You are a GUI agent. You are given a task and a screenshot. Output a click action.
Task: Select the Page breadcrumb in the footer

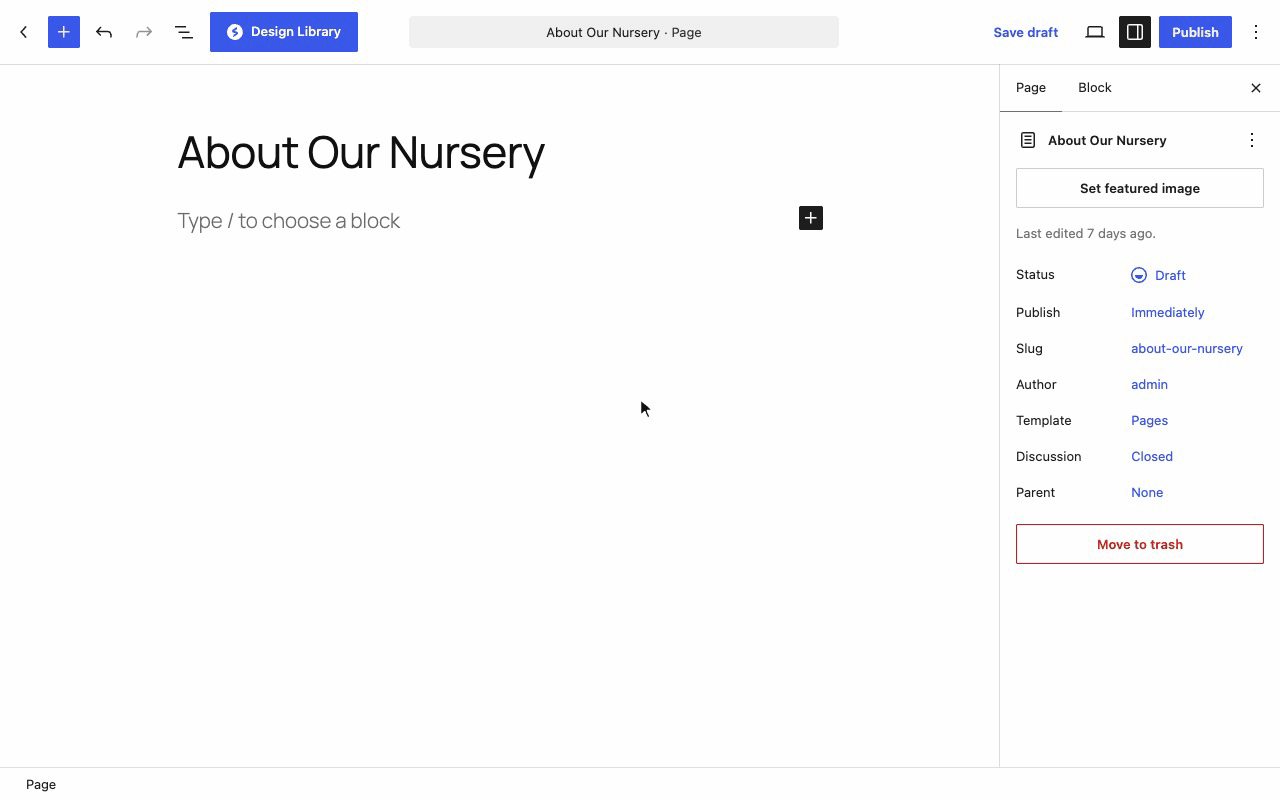click(41, 784)
